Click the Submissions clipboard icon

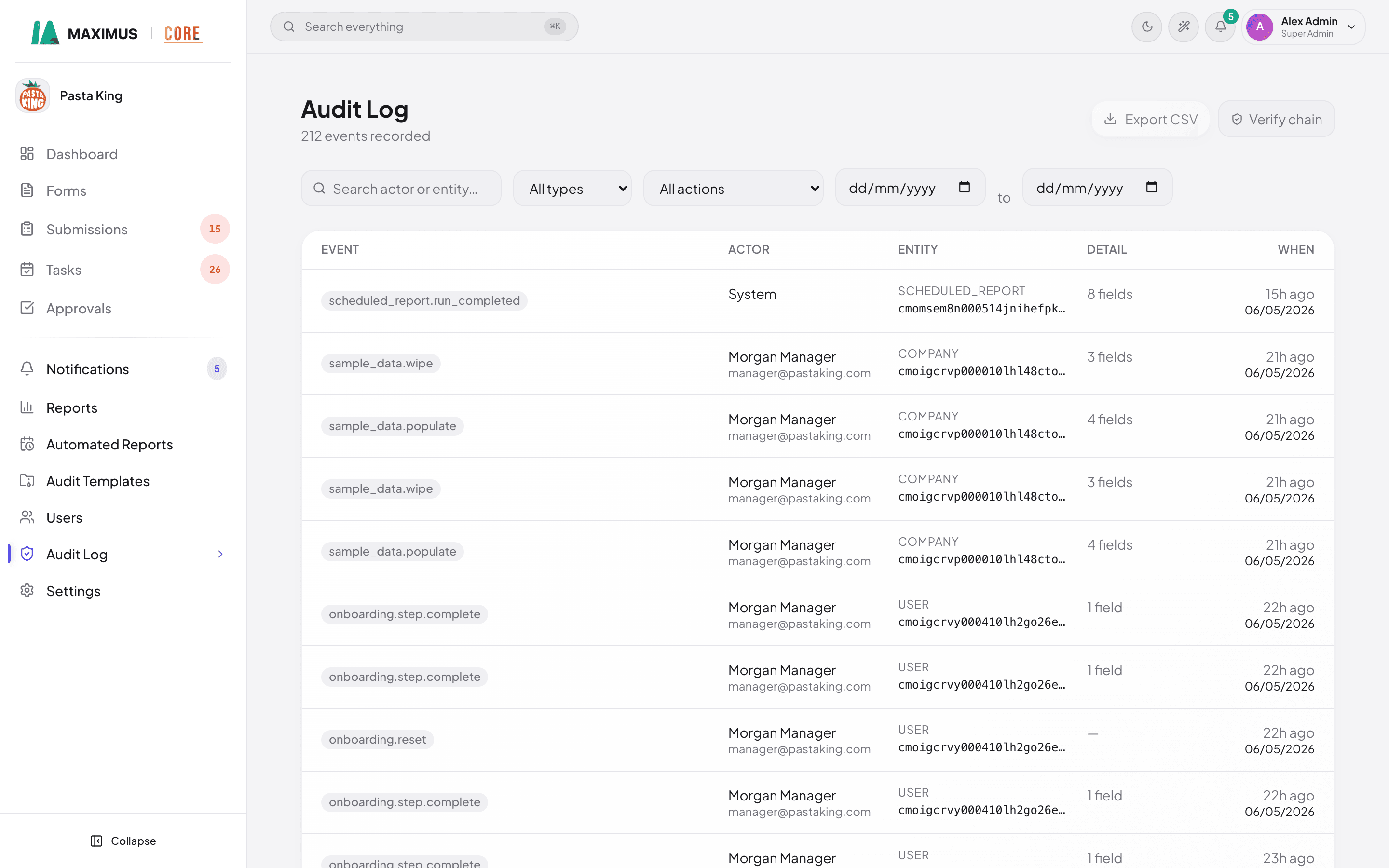27,229
